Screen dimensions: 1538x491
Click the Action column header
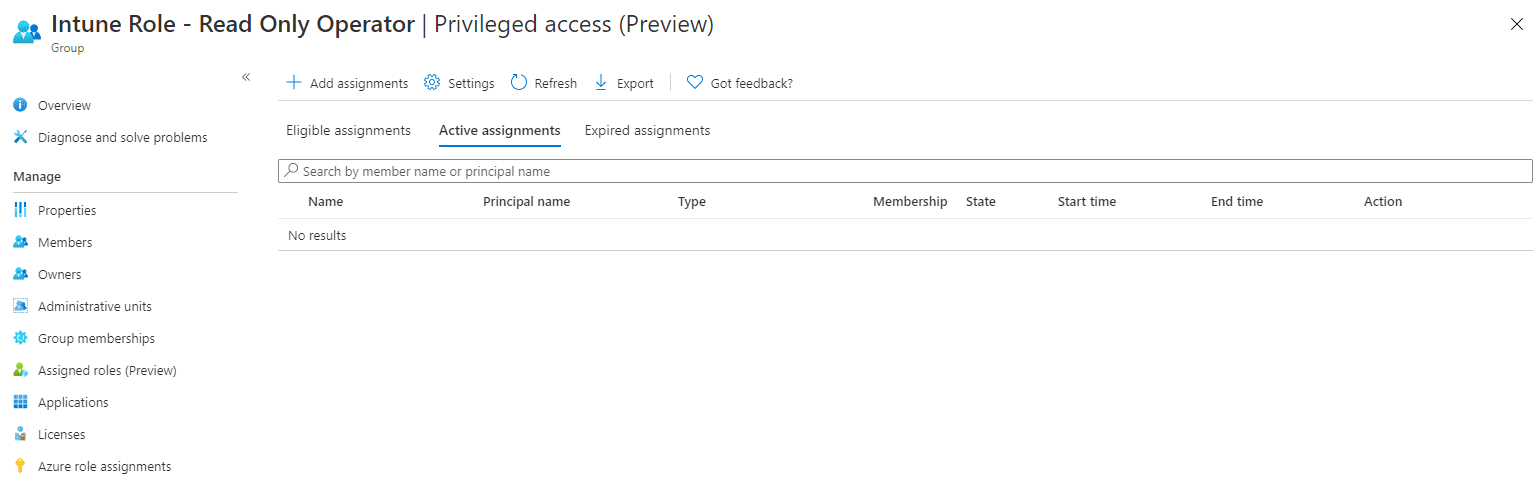tap(1383, 202)
